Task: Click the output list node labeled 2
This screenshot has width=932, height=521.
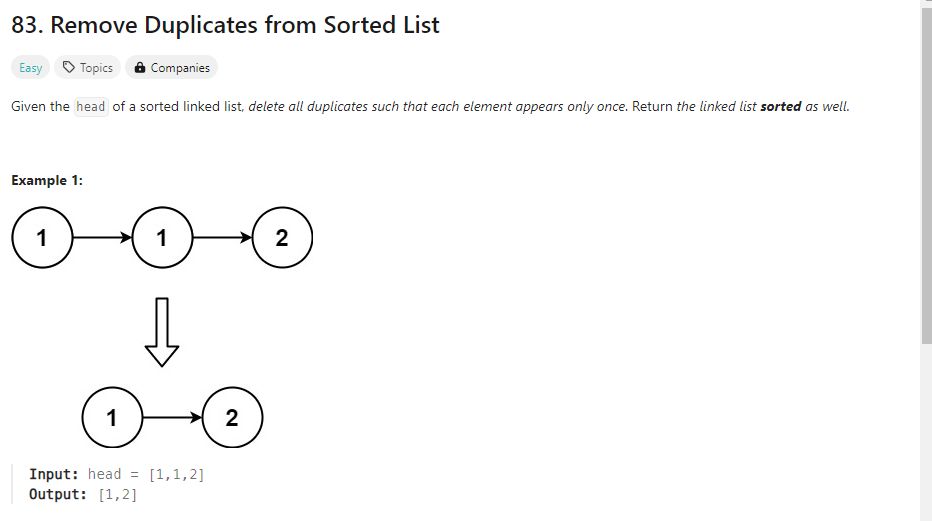Action: [232, 418]
